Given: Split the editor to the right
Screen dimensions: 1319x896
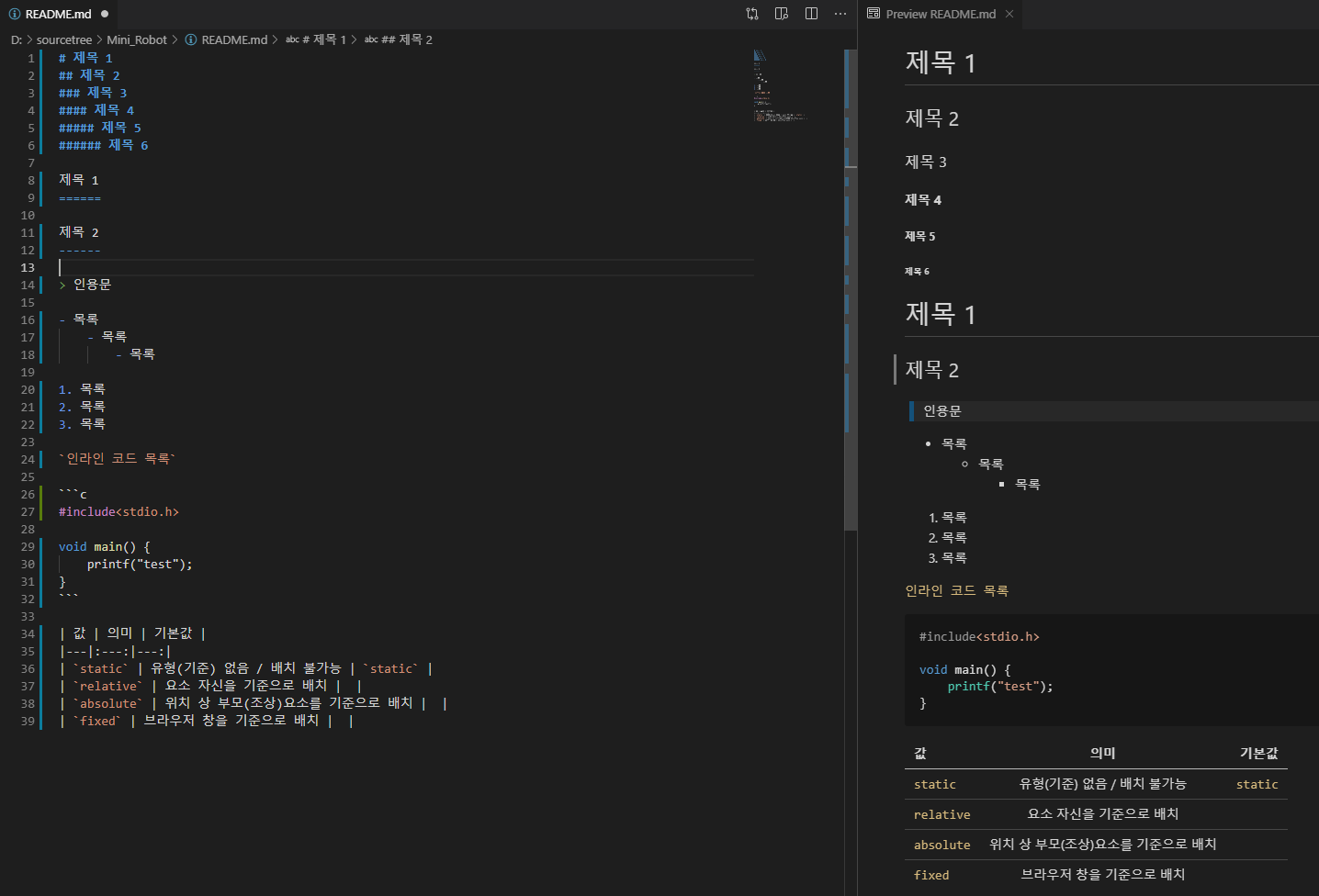Looking at the screenshot, I should [x=811, y=14].
